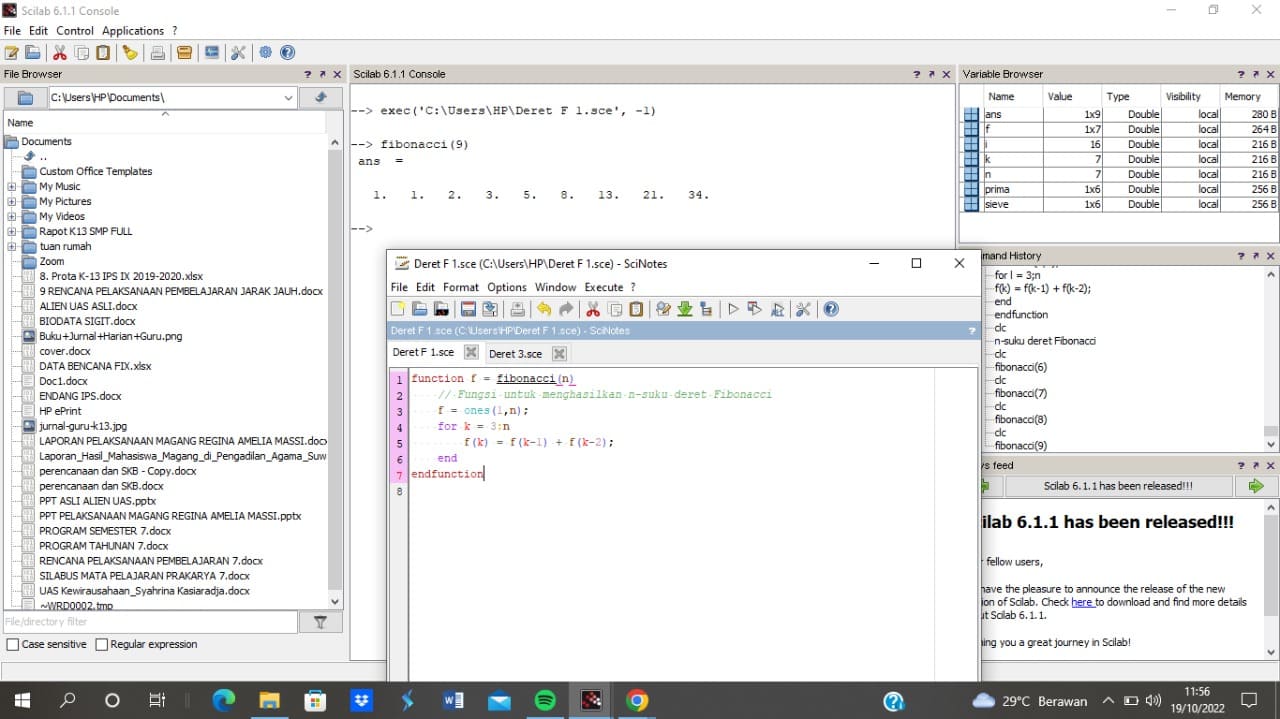The width and height of the screenshot is (1280, 719).
Task: Select fibonacci(8) in Command History
Action: [x=1021, y=420]
